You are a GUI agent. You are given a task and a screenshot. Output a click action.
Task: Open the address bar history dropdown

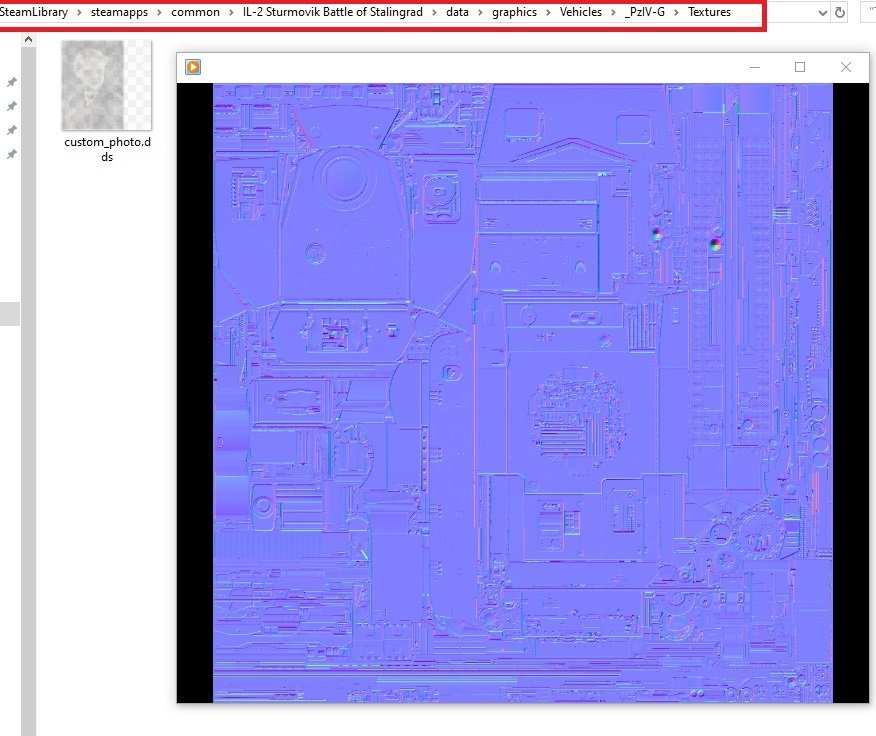[822, 12]
